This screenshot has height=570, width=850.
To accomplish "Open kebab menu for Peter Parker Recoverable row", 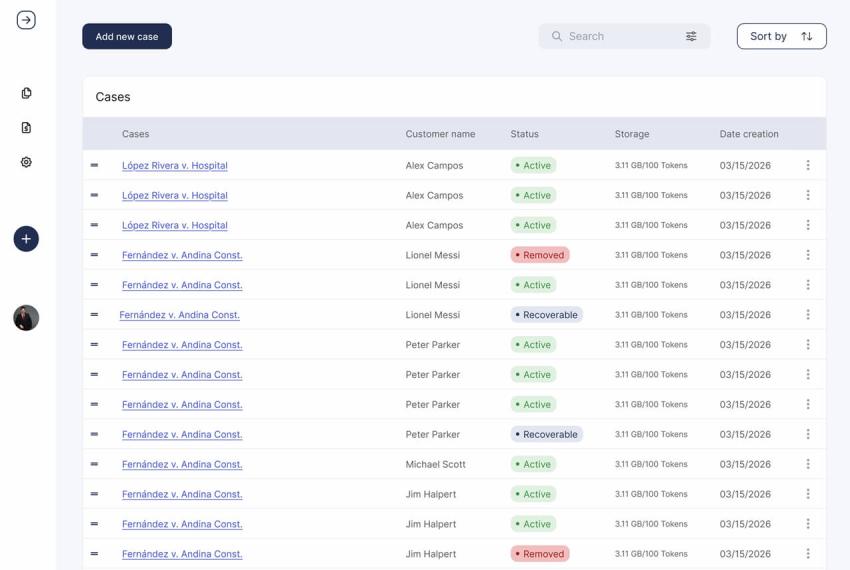I will [x=808, y=434].
